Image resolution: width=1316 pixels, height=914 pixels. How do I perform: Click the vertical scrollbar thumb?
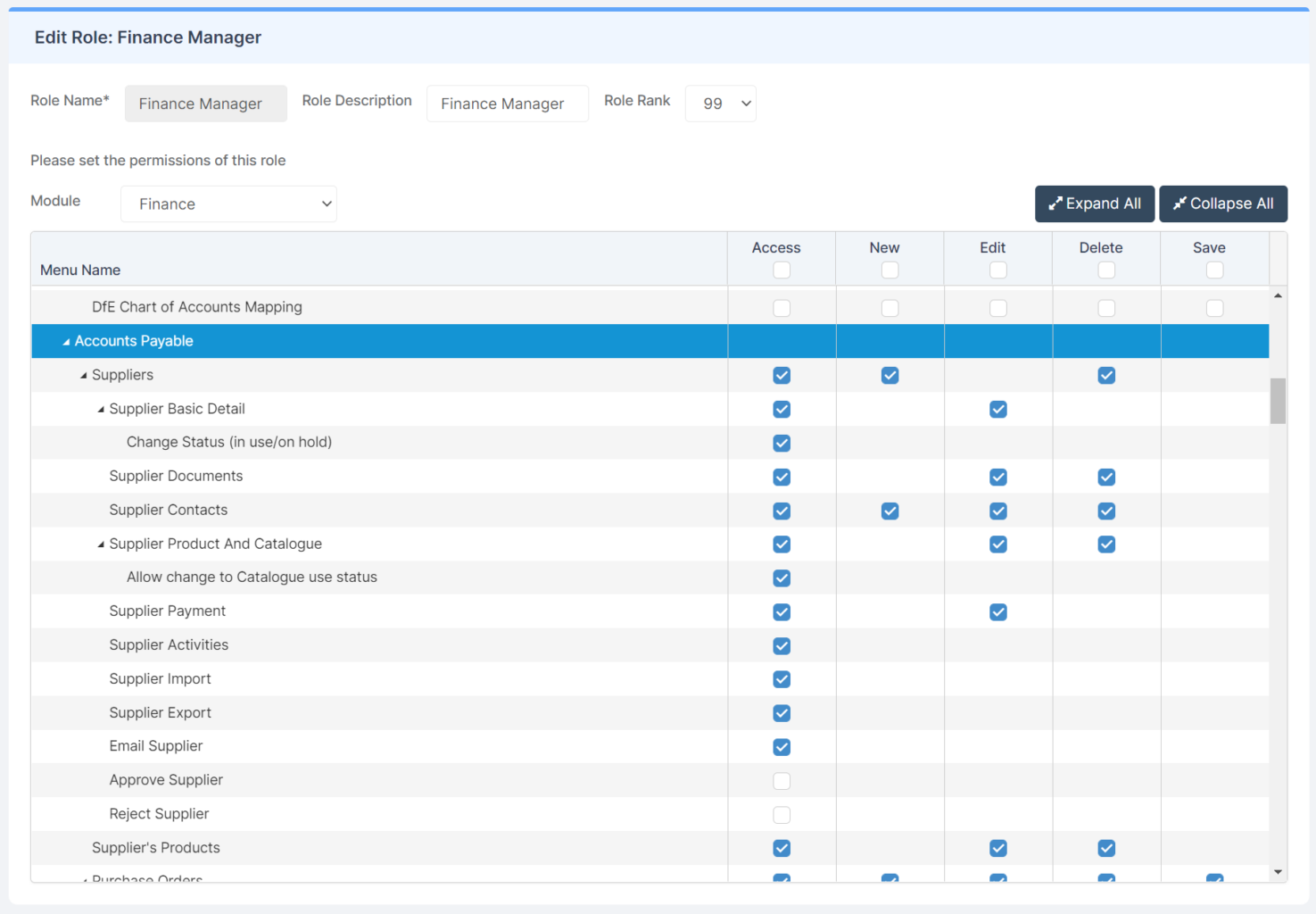1278,401
